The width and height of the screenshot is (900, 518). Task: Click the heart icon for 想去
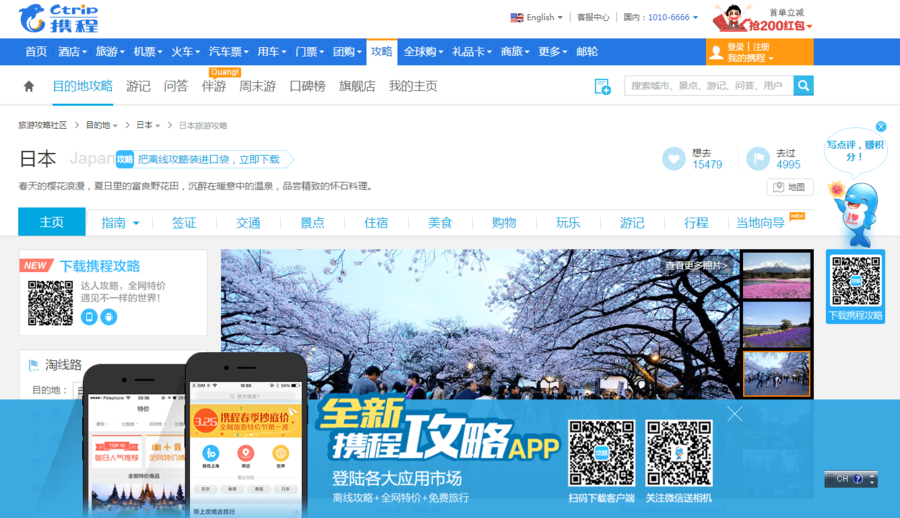[674, 158]
